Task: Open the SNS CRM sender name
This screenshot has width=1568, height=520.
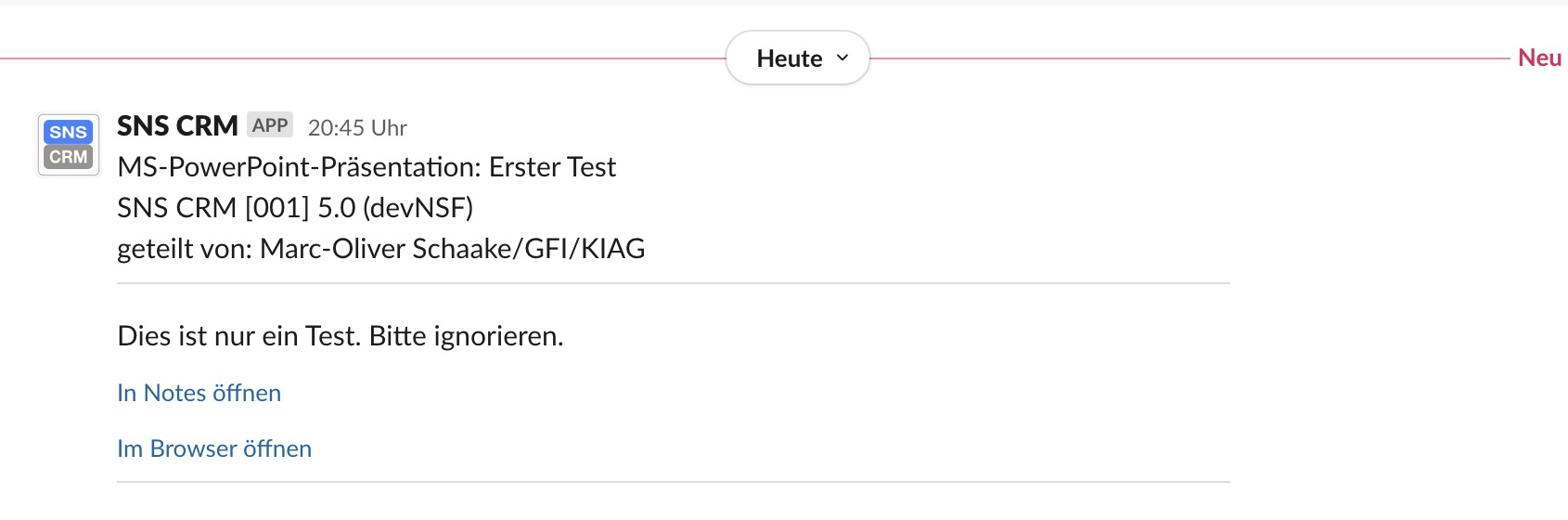Action: click(177, 125)
